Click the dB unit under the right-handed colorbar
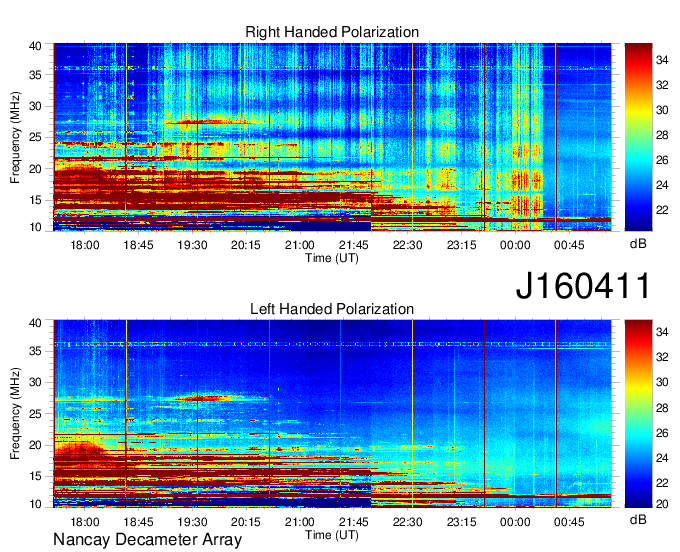The width and height of the screenshot is (680, 552). 638,244
